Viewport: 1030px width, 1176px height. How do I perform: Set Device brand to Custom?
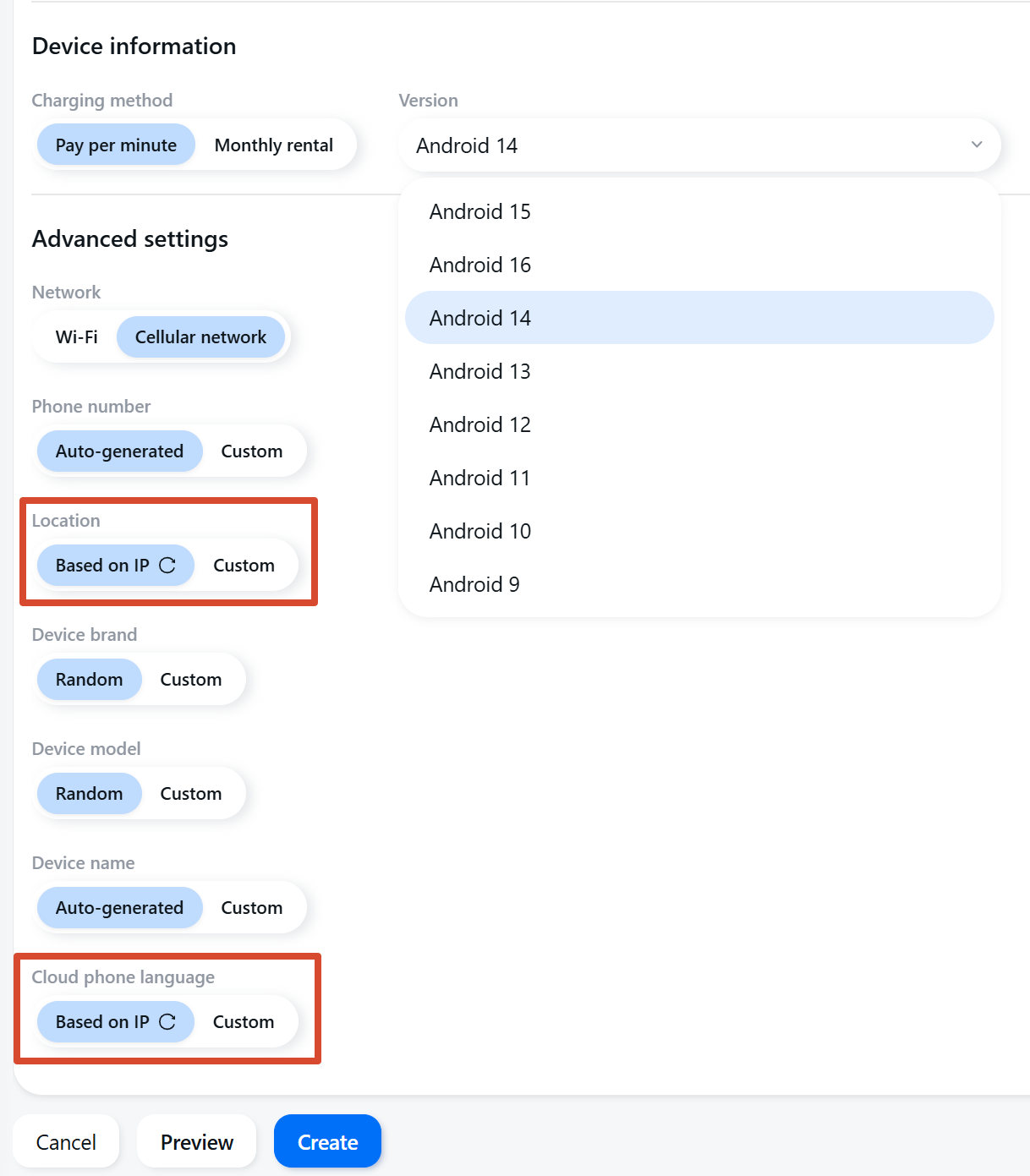(x=191, y=680)
